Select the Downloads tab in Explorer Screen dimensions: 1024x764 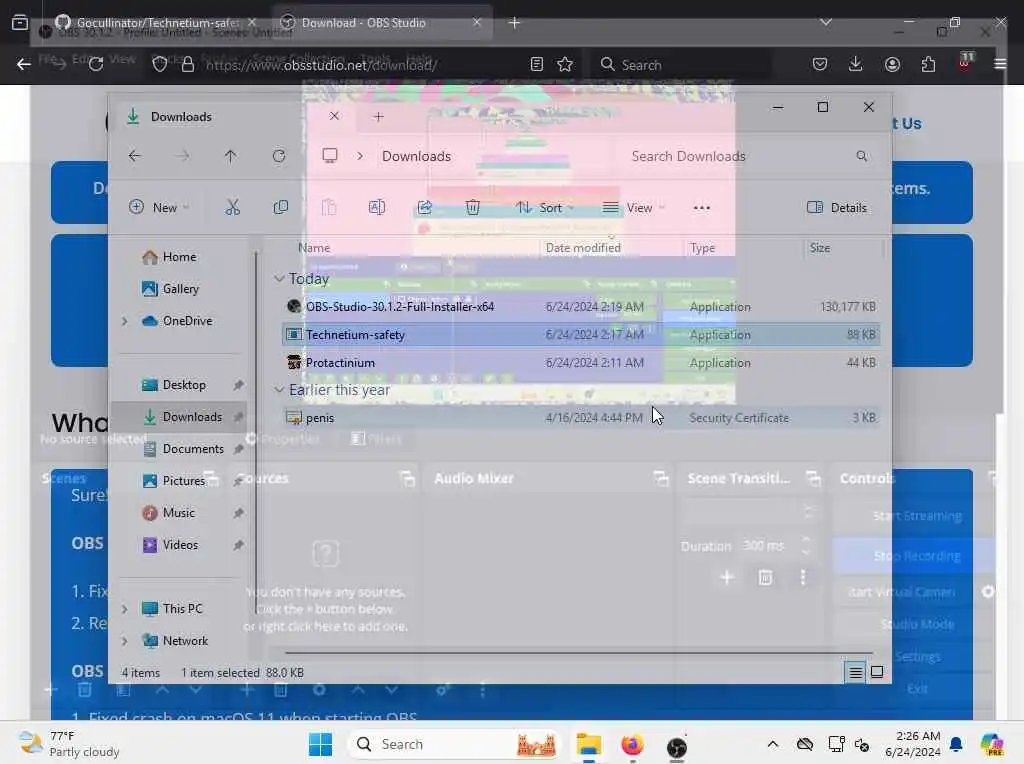click(x=231, y=117)
